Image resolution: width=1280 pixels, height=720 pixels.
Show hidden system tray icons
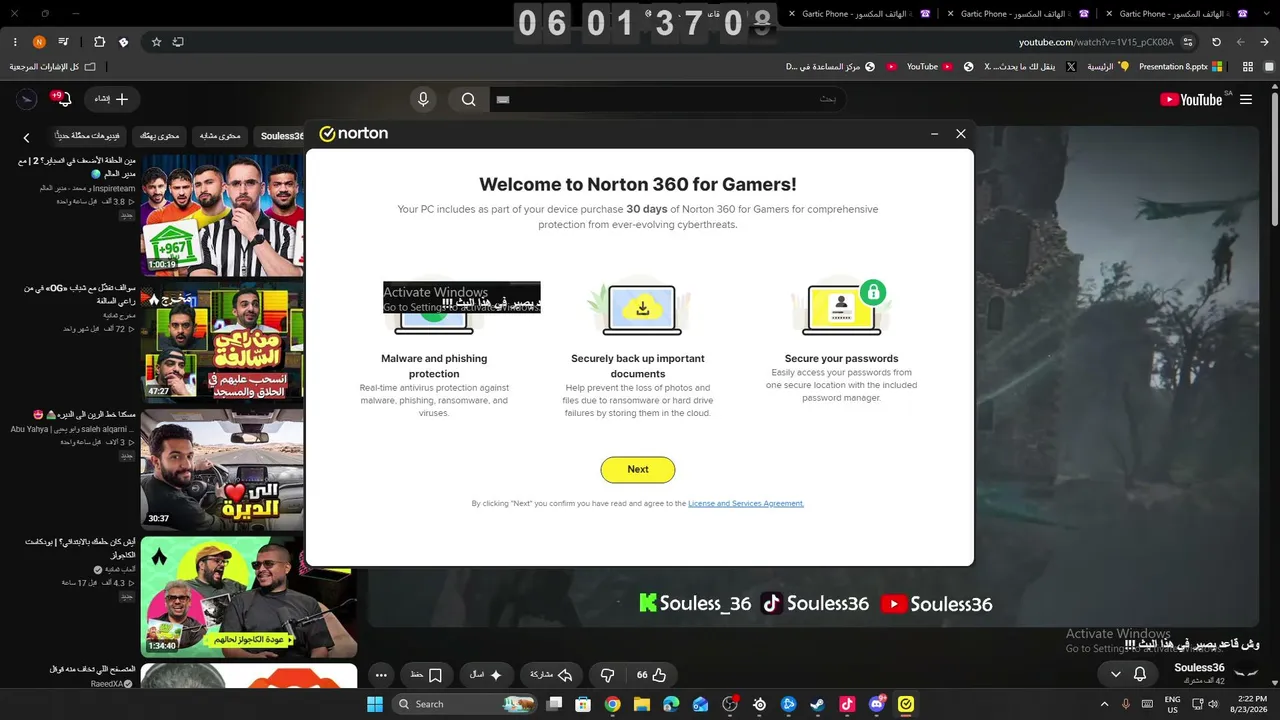pos(1105,704)
